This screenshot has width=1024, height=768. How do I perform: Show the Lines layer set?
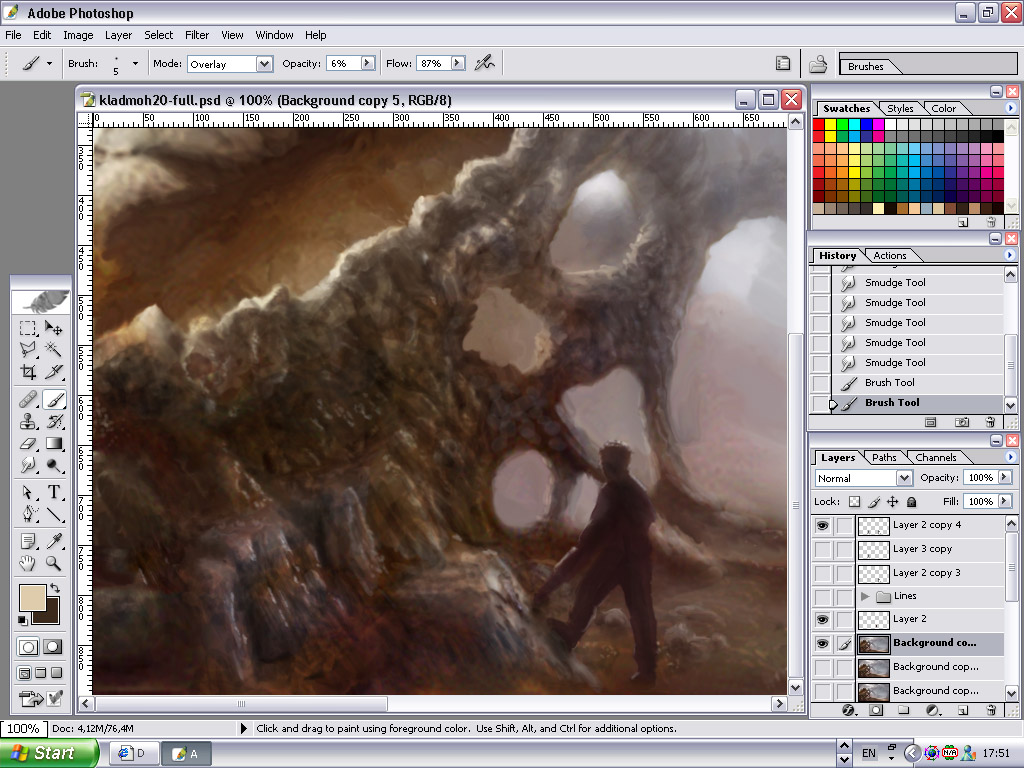822,596
